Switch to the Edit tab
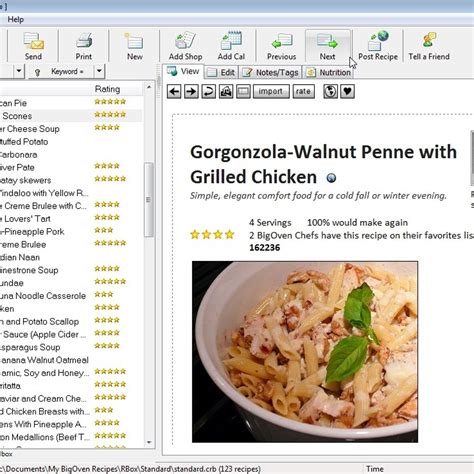Image resolution: width=474 pixels, height=474 pixels. [221, 72]
